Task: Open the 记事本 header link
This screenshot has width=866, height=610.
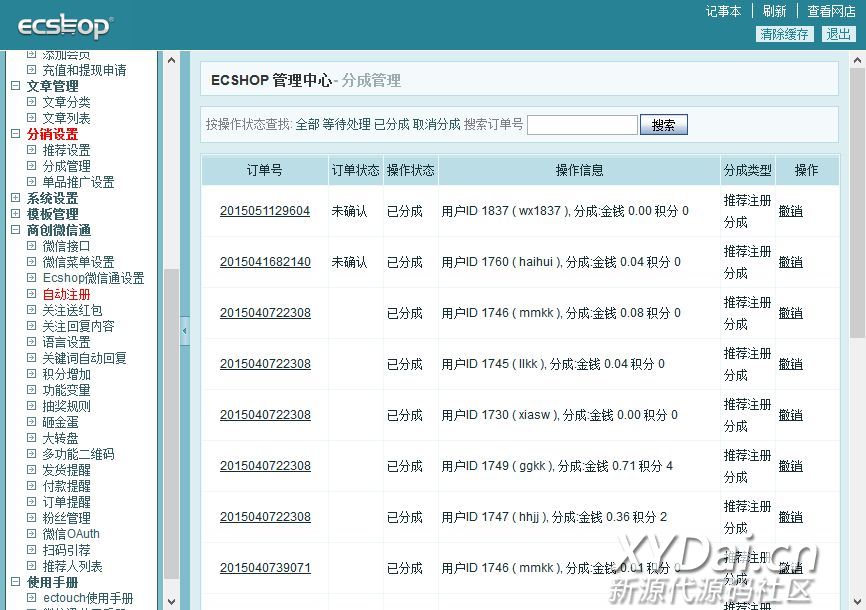Action: click(723, 11)
